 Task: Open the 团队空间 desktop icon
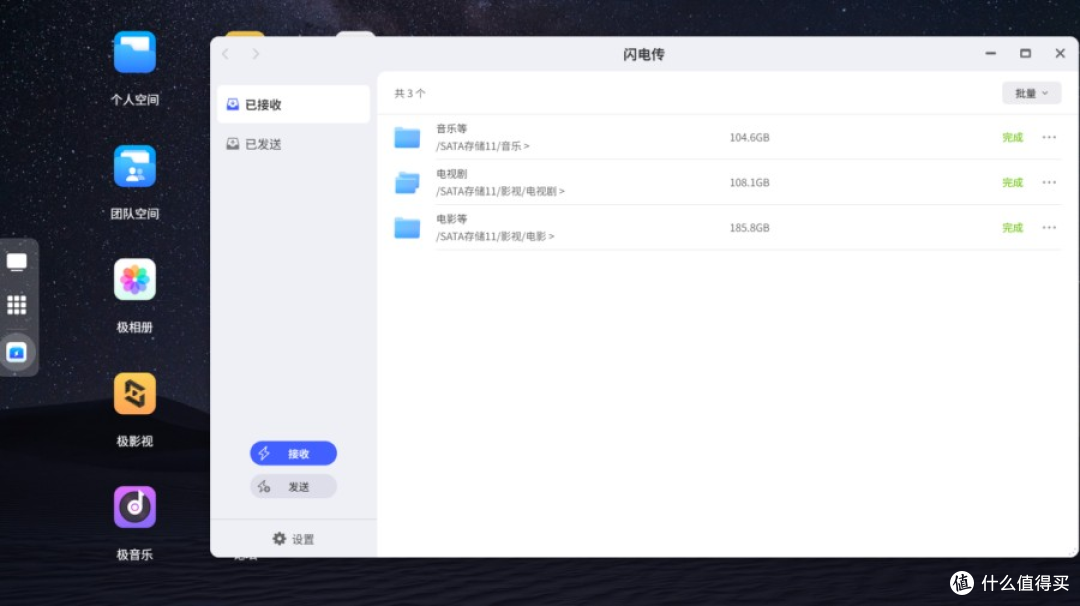pos(134,166)
